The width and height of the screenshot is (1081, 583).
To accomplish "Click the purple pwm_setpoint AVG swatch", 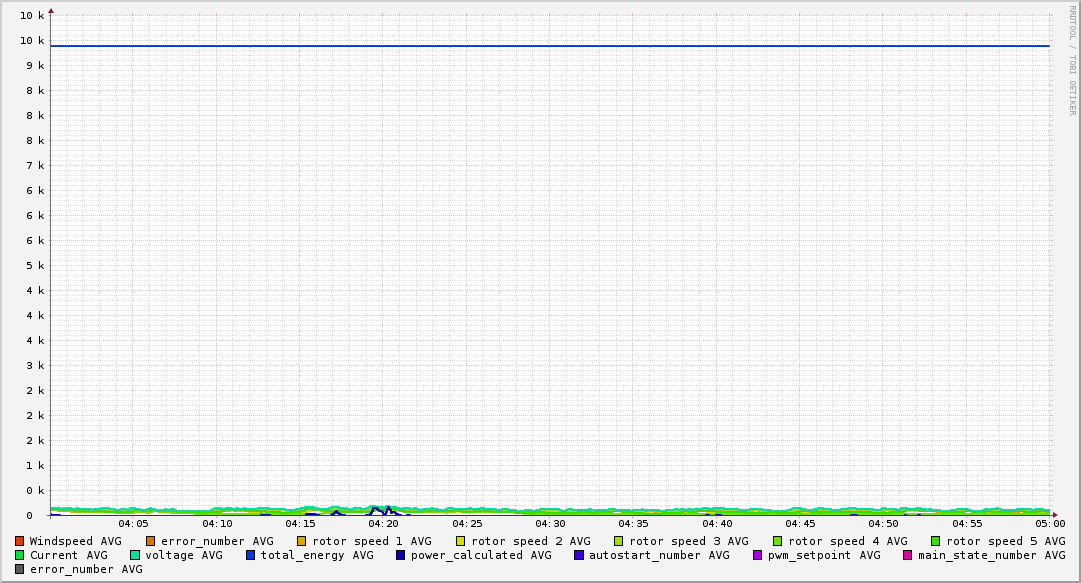I will [x=757, y=555].
